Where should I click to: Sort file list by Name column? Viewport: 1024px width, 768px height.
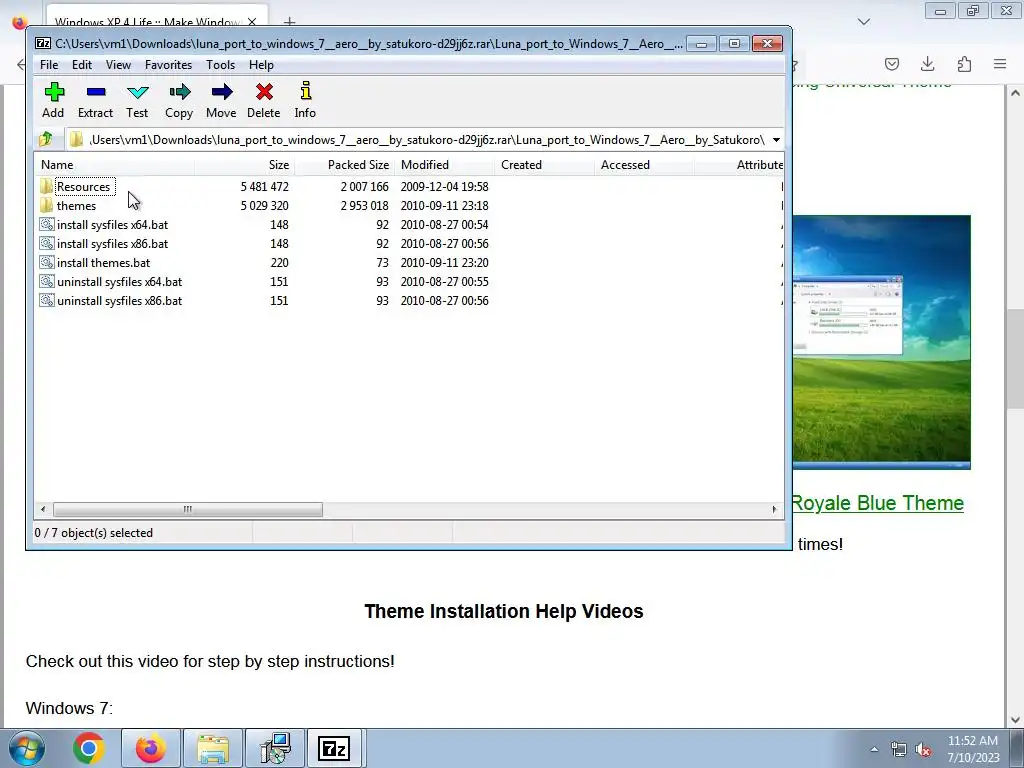(x=114, y=165)
